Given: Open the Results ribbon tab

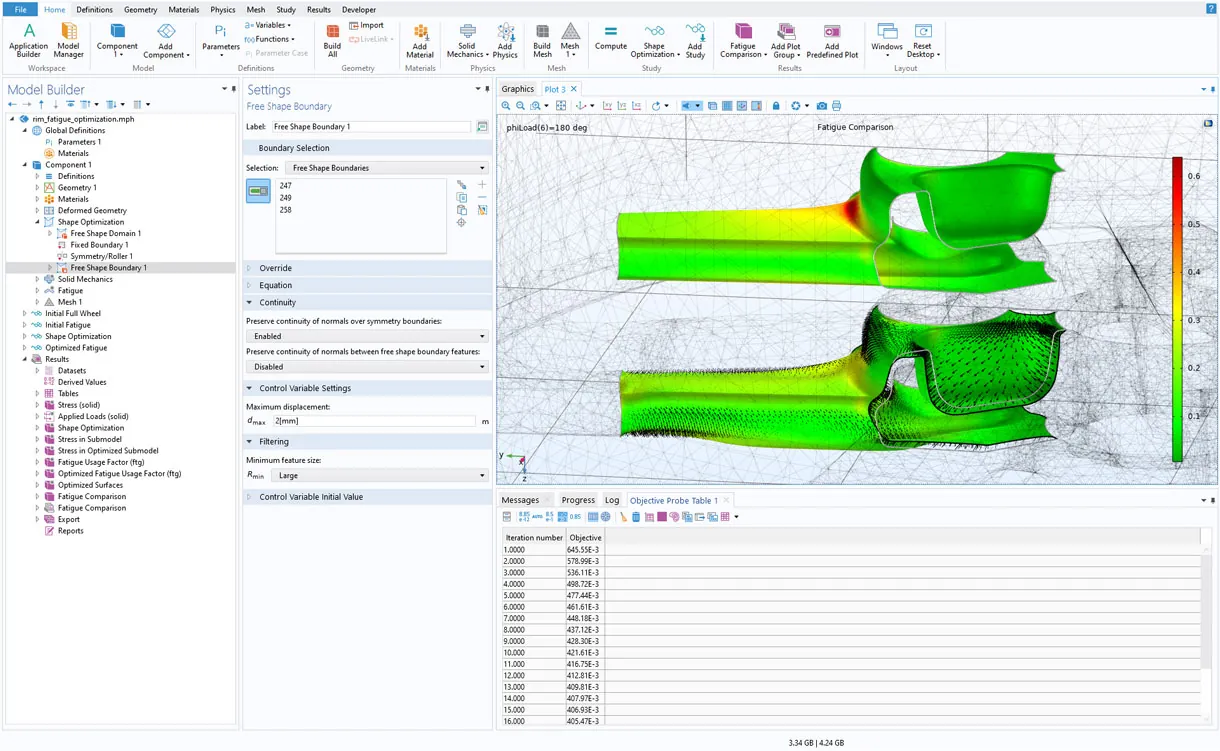Looking at the screenshot, I should pos(318,9).
